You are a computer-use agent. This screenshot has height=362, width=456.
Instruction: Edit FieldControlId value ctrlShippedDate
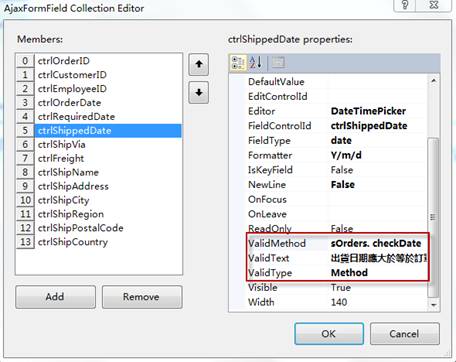[x=369, y=126]
